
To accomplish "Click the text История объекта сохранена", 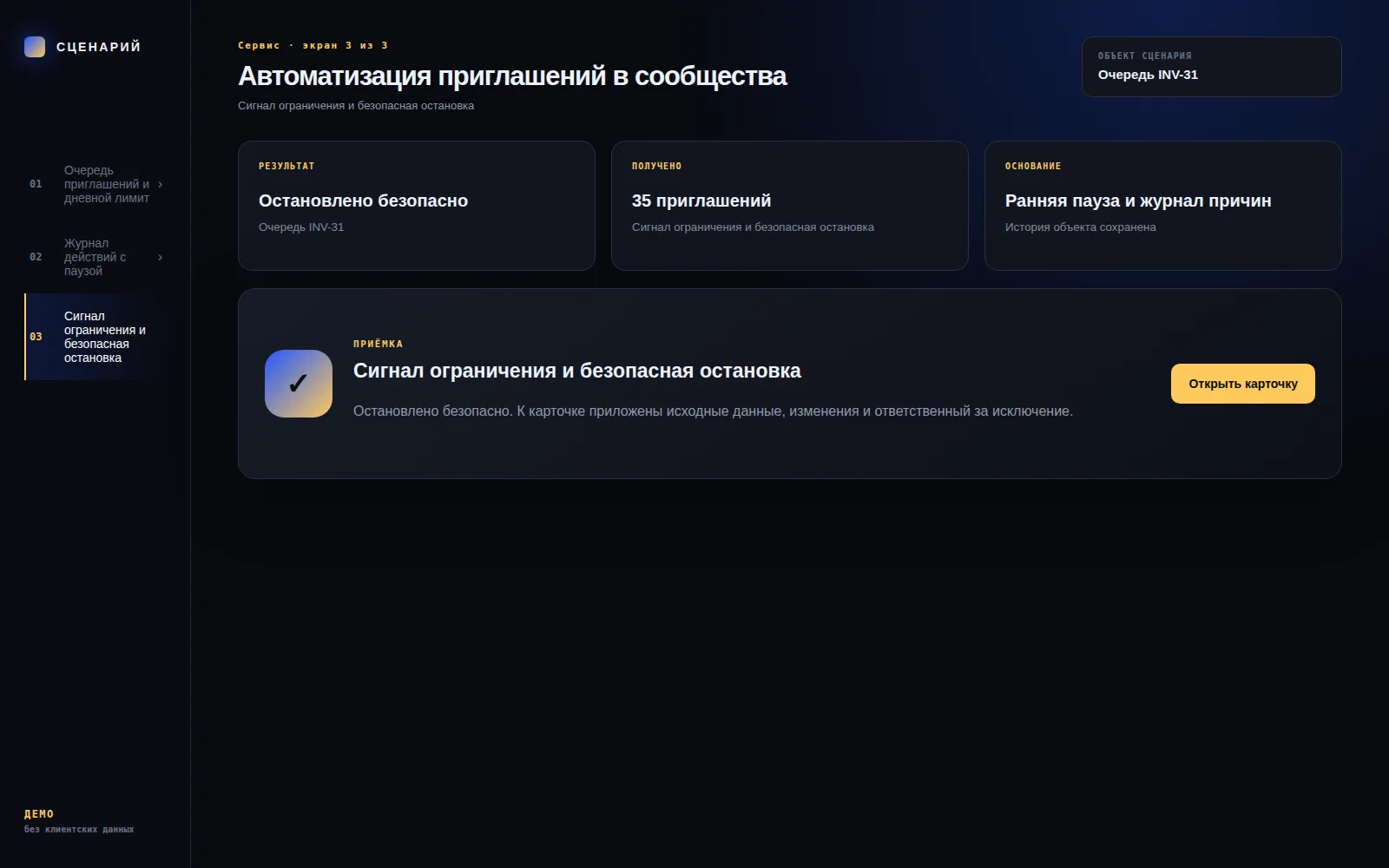I will point(1081,227).
